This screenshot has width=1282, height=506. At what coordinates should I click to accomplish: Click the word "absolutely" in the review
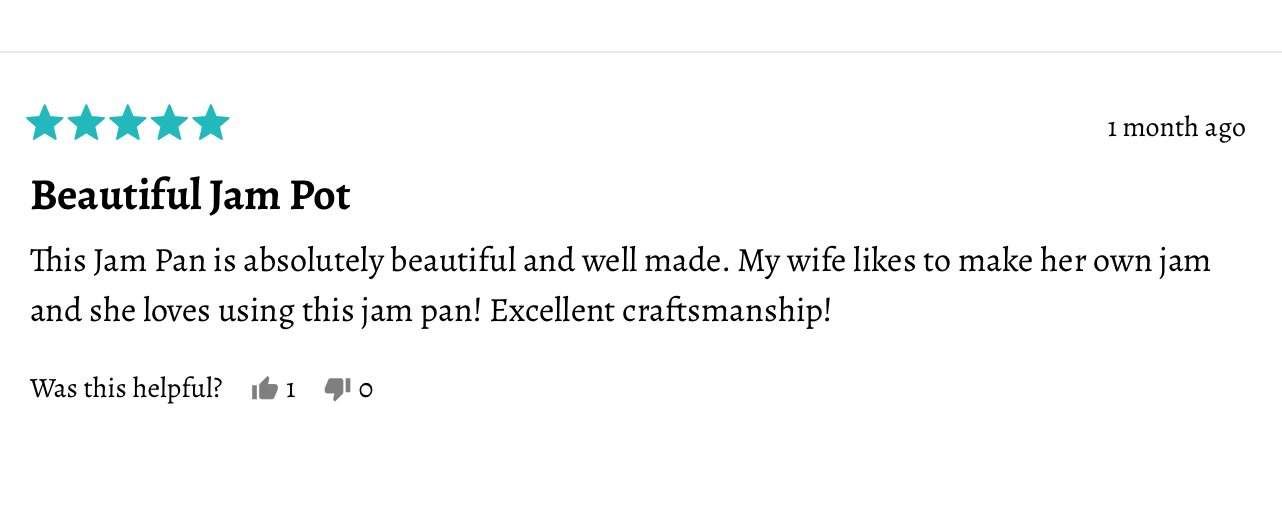click(x=313, y=262)
